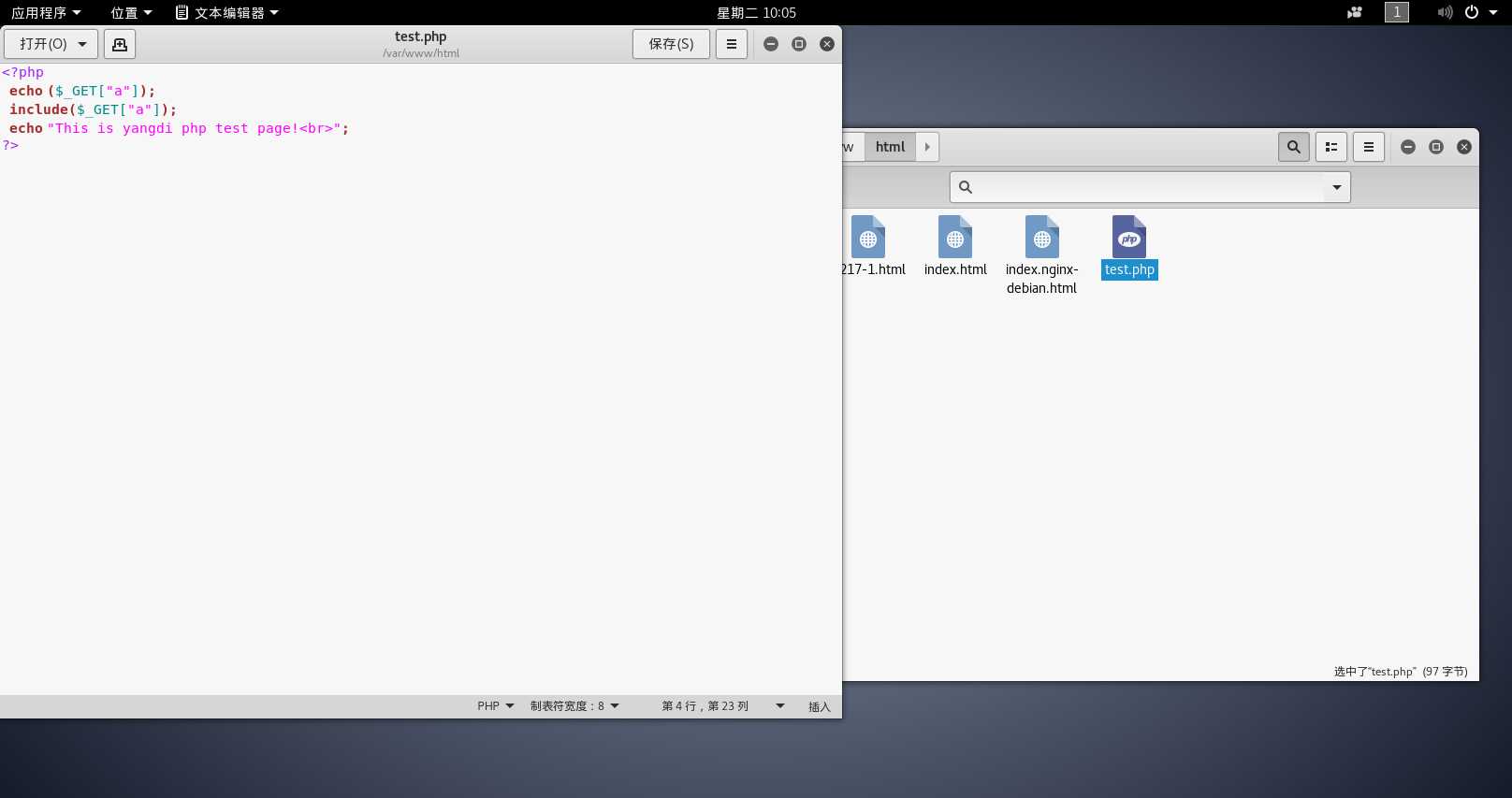The height and width of the screenshot is (798, 1512).
Task: Open the text editor hamburger menu
Action: [x=732, y=44]
